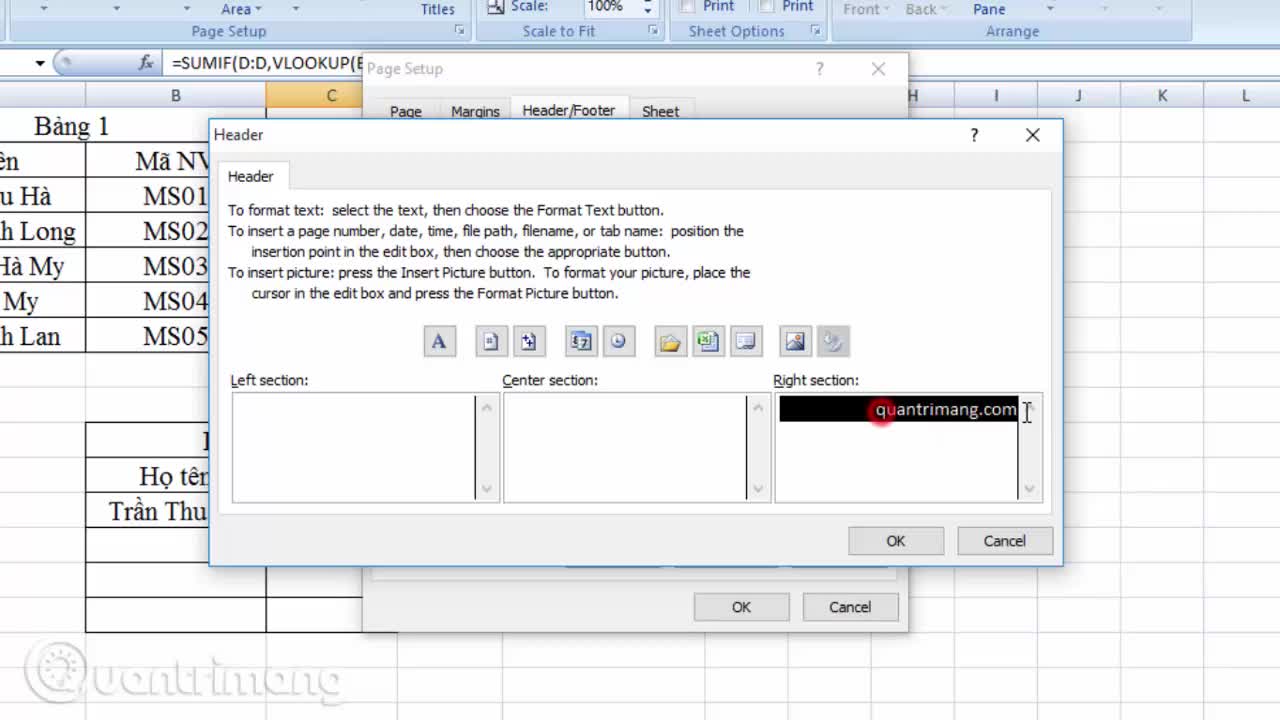Image resolution: width=1280 pixels, height=720 pixels.
Task: Toggle the Headings Print checkbox
Action: coord(766,6)
